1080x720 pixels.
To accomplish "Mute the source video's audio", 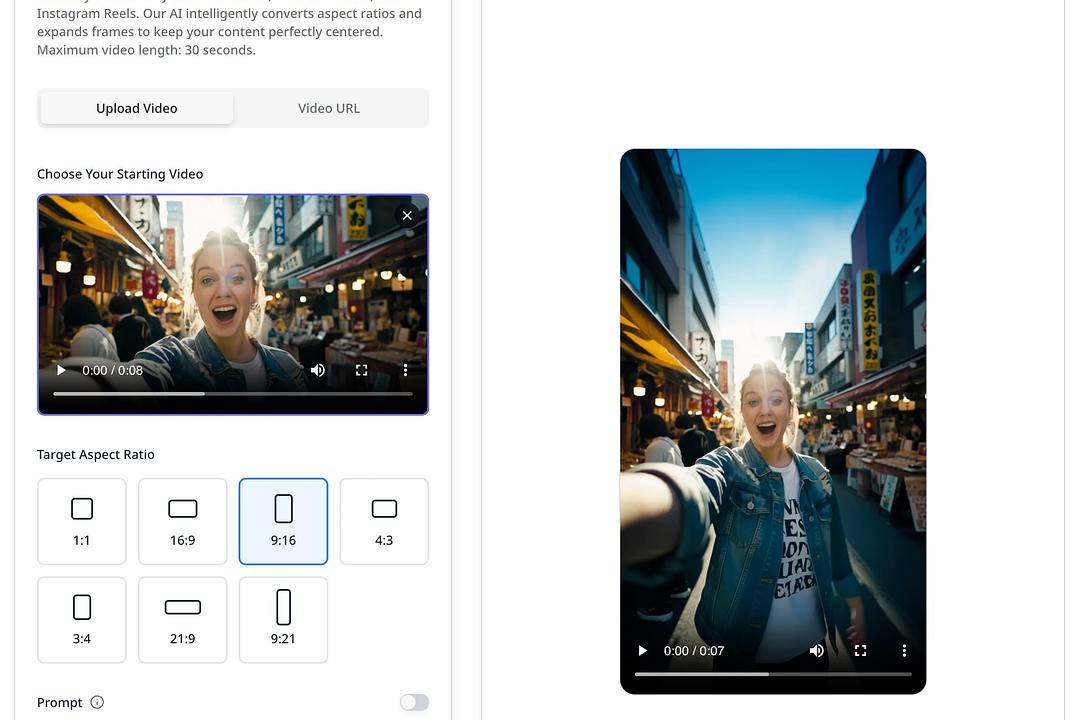I will click(x=317, y=370).
